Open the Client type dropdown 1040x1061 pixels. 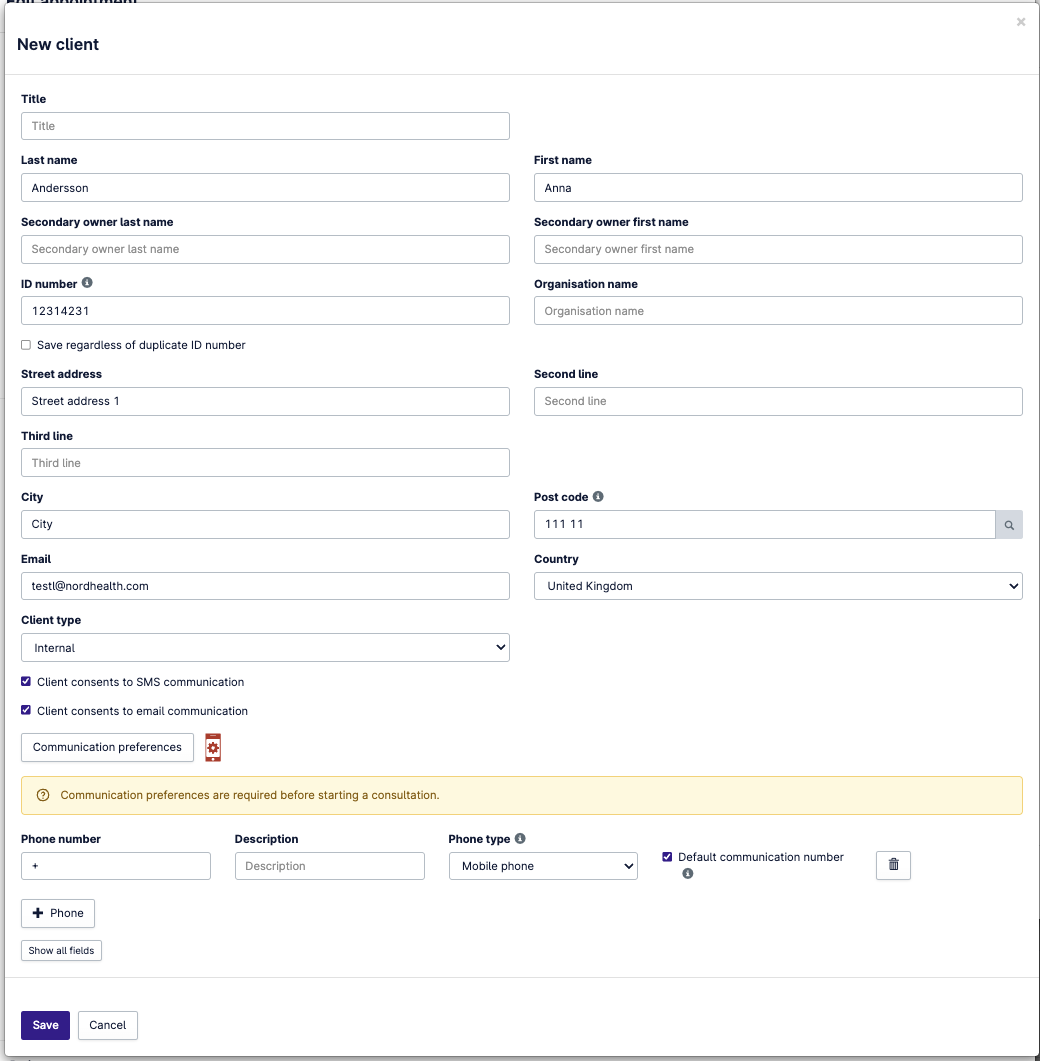(x=265, y=648)
